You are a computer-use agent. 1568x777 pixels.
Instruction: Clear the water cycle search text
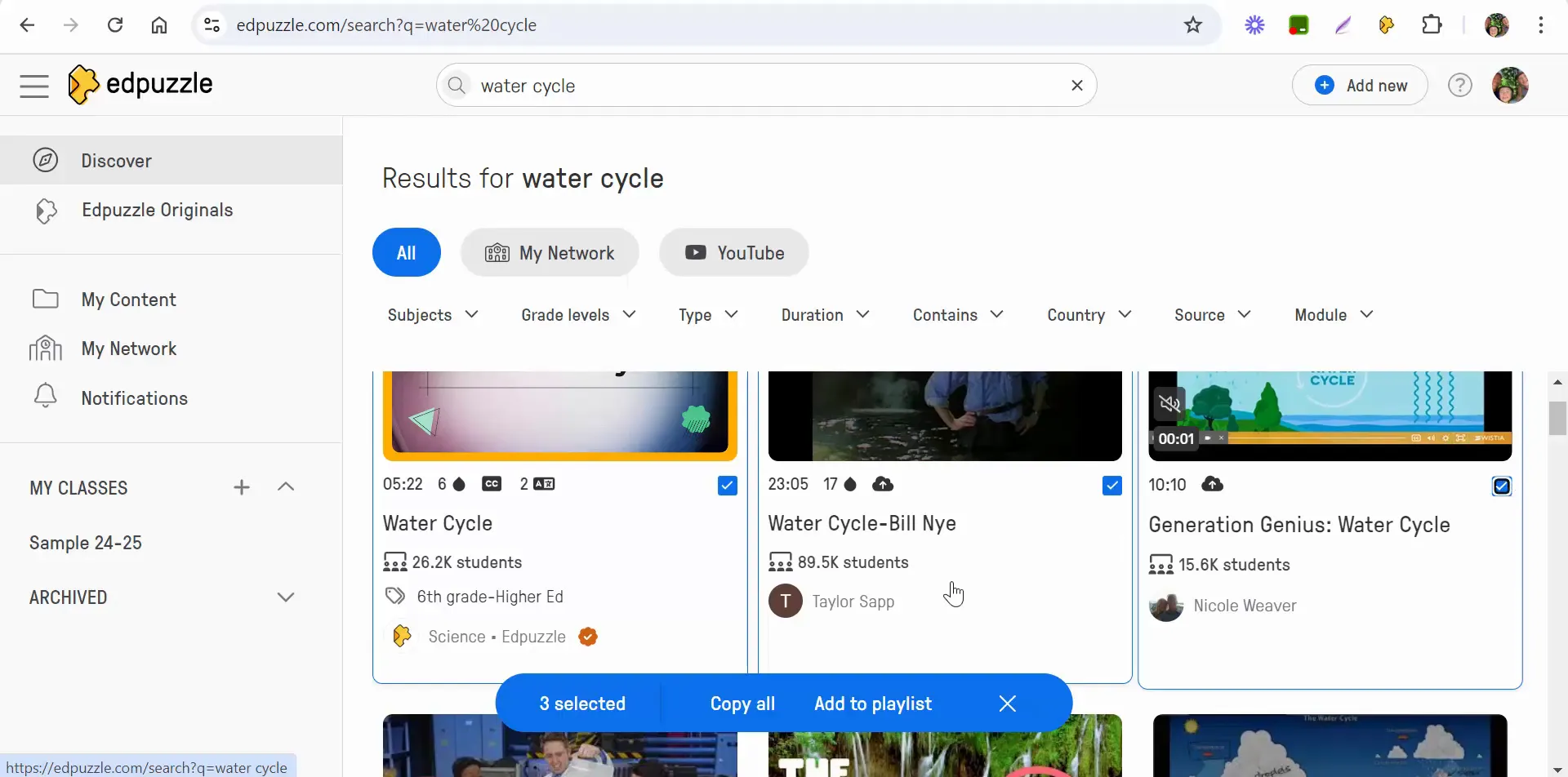pyautogui.click(x=1077, y=86)
